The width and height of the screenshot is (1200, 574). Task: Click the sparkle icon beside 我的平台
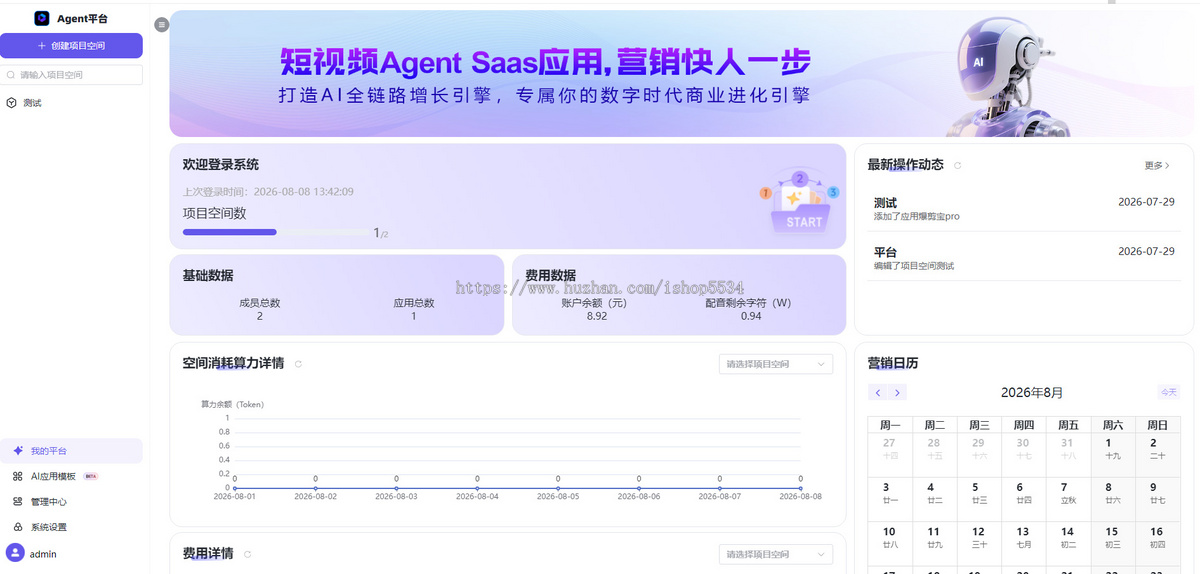[x=18, y=451]
